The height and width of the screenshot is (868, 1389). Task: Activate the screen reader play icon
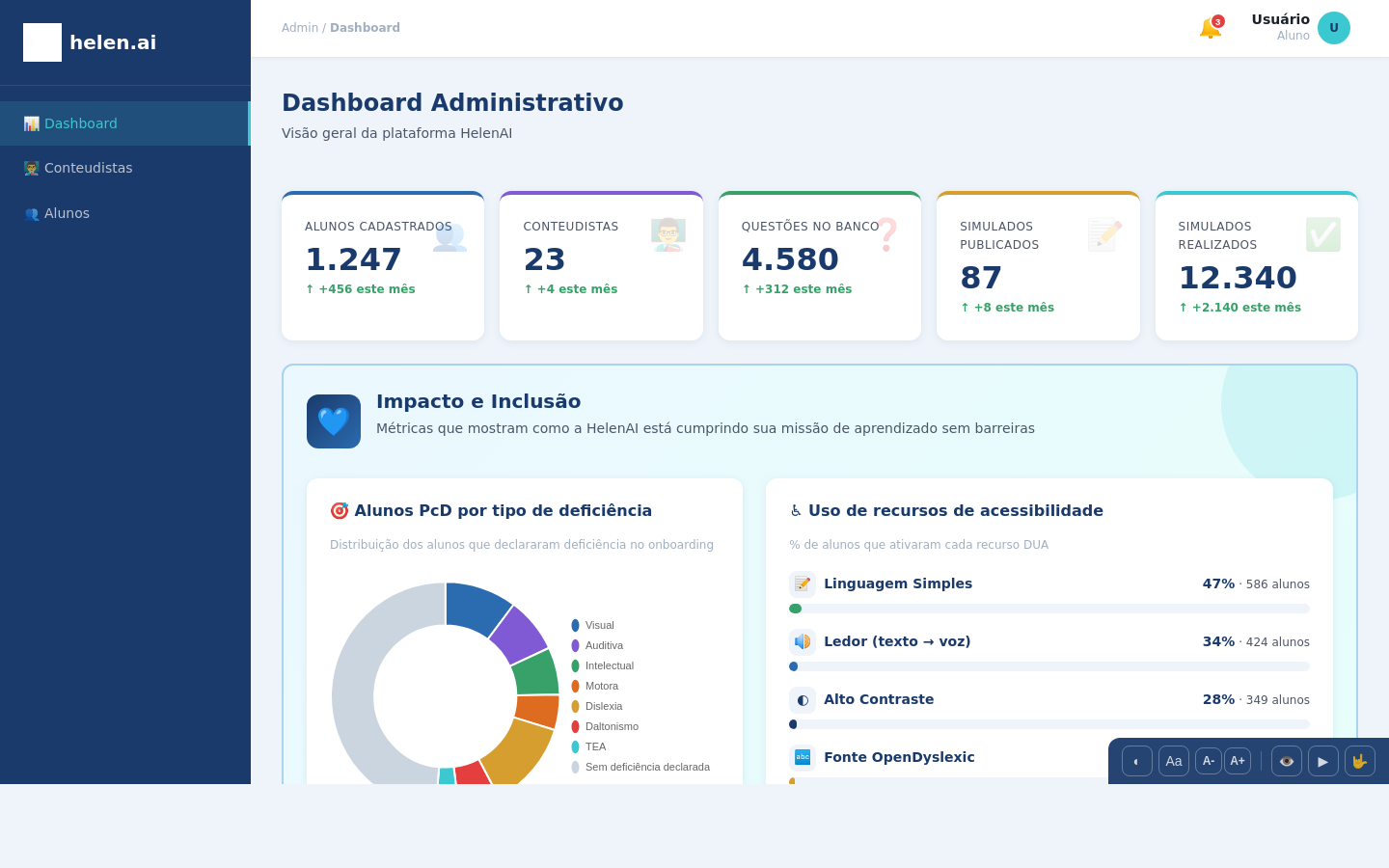pos(1322,760)
